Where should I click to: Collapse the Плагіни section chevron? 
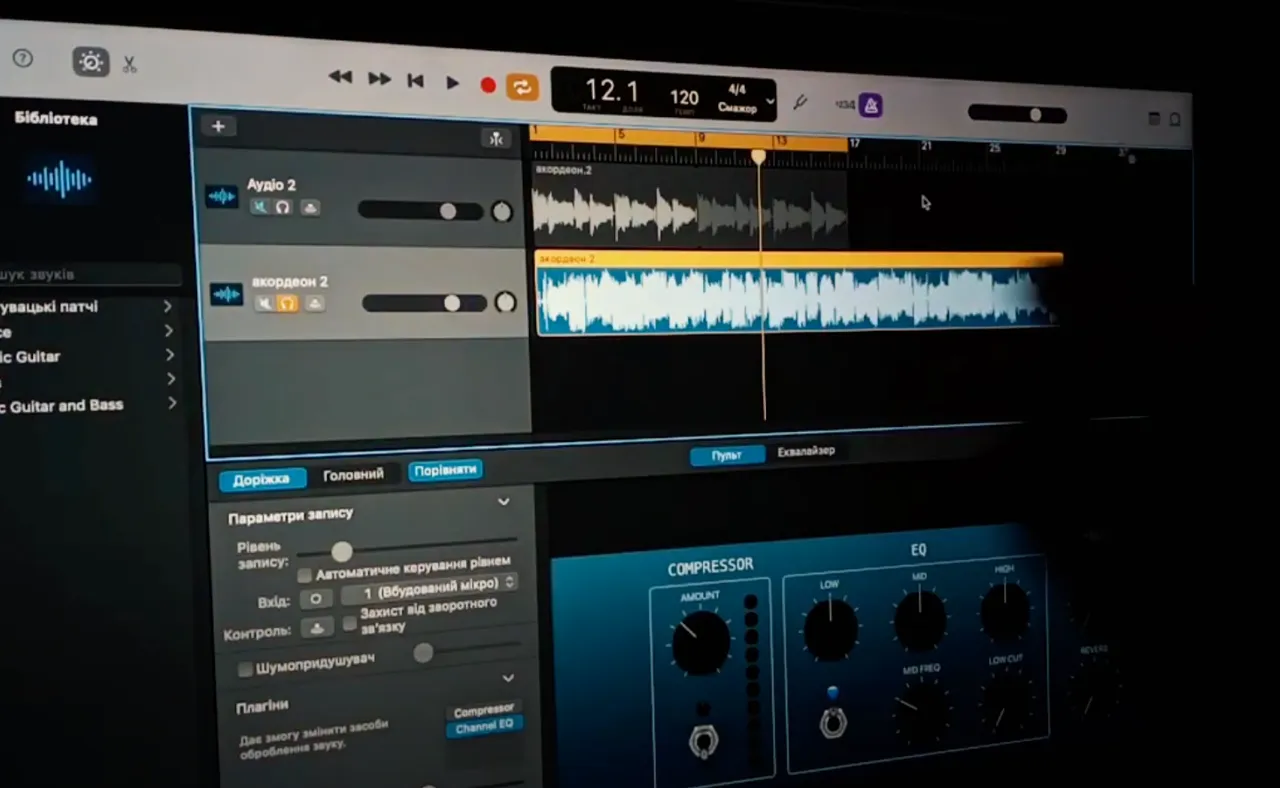click(x=507, y=678)
